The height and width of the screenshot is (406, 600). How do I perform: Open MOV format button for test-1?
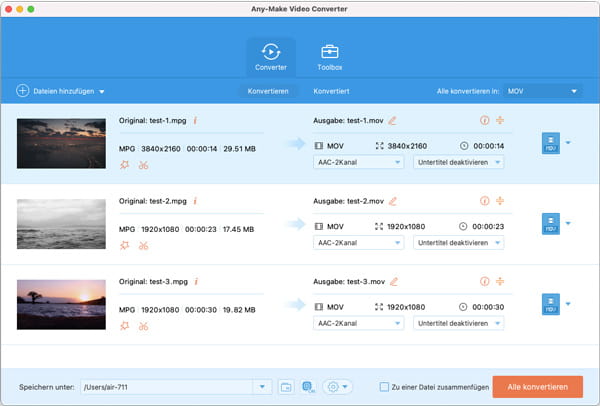coord(551,143)
